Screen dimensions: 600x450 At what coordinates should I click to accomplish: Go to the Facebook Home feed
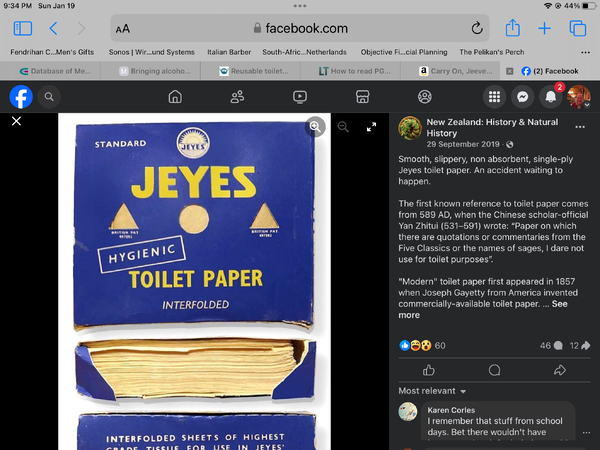175,96
